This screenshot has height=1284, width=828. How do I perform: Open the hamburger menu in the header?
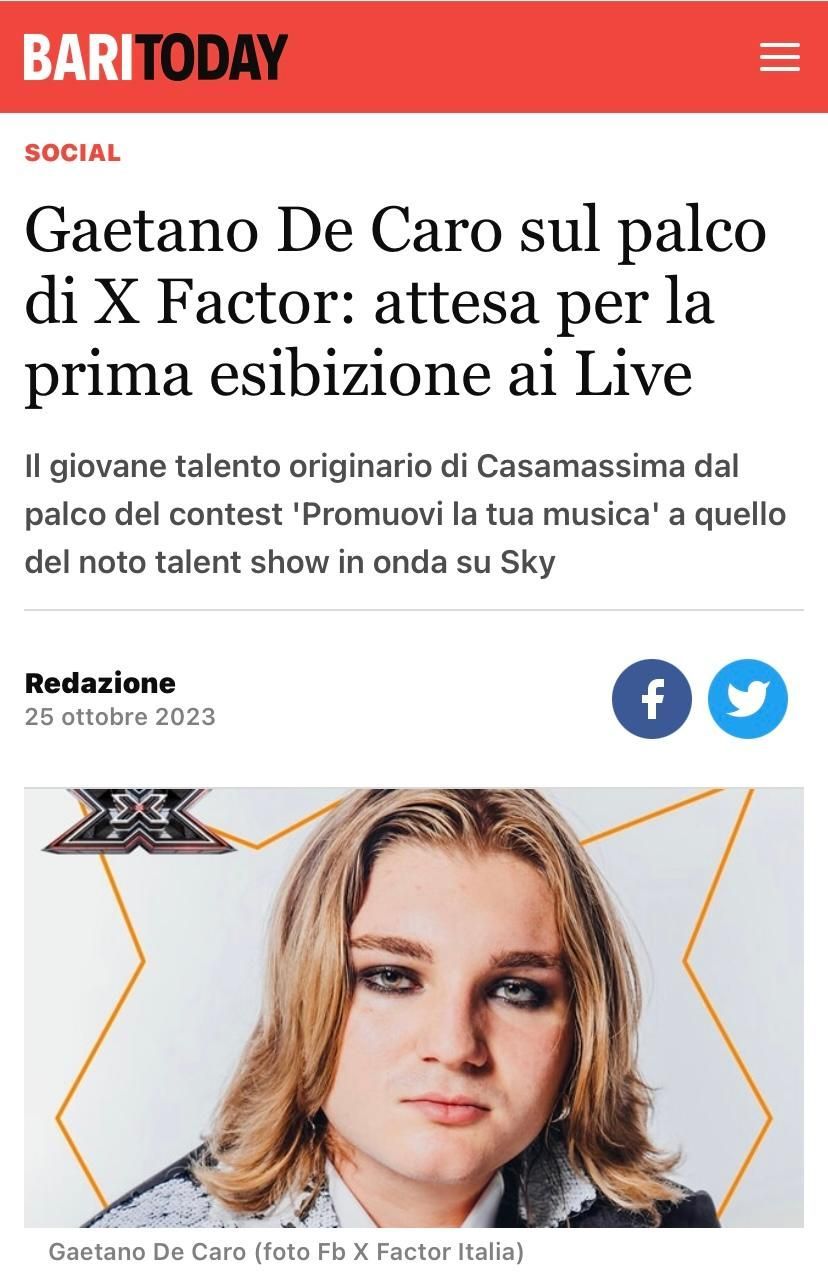click(x=779, y=57)
